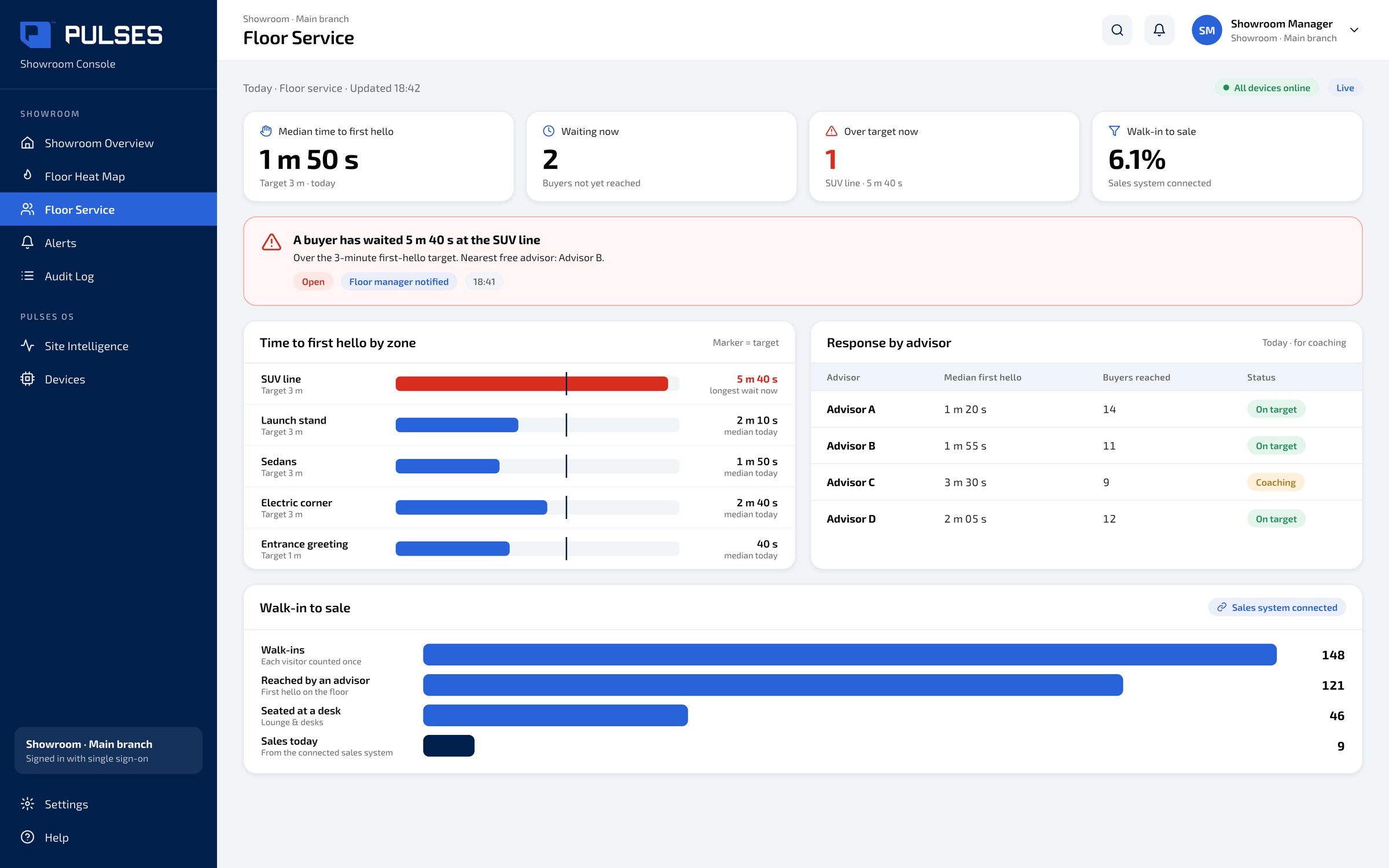
Task: Click the clock icon on Waiting now card
Action: click(549, 131)
